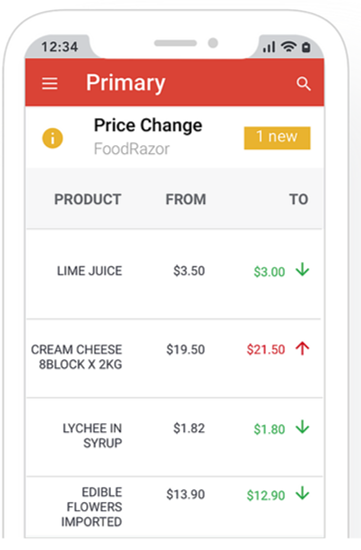Click the green down arrow for Lime Juice
The height and width of the screenshot is (550, 361).
click(x=302, y=270)
